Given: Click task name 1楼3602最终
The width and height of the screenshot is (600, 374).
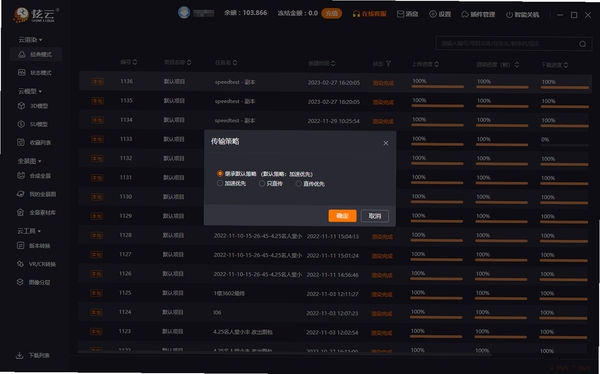Looking at the screenshot, I should [x=229, y=294].
